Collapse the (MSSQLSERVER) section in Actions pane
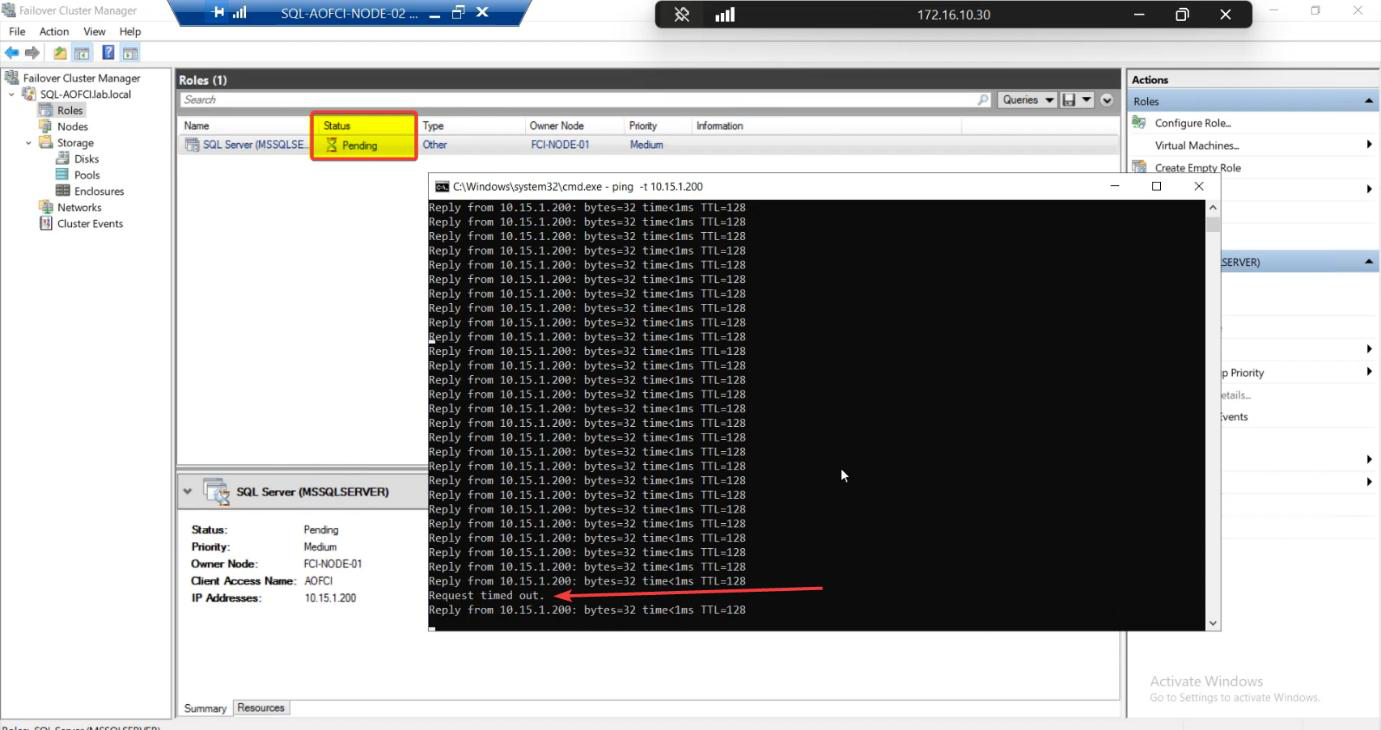The width and height of the screenshot is (1381, 730). 1368,262
